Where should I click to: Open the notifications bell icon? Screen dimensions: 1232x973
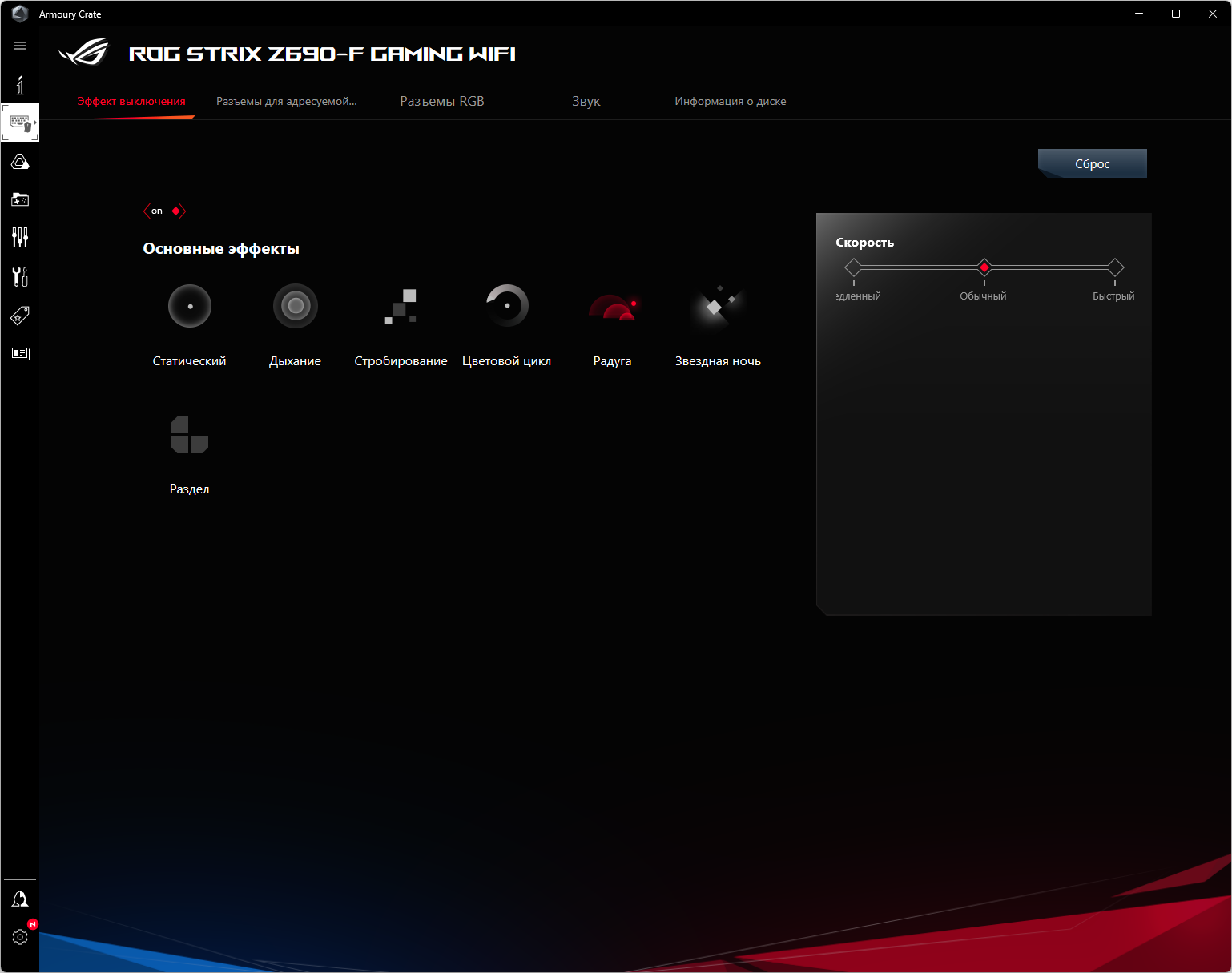(20, 899)
